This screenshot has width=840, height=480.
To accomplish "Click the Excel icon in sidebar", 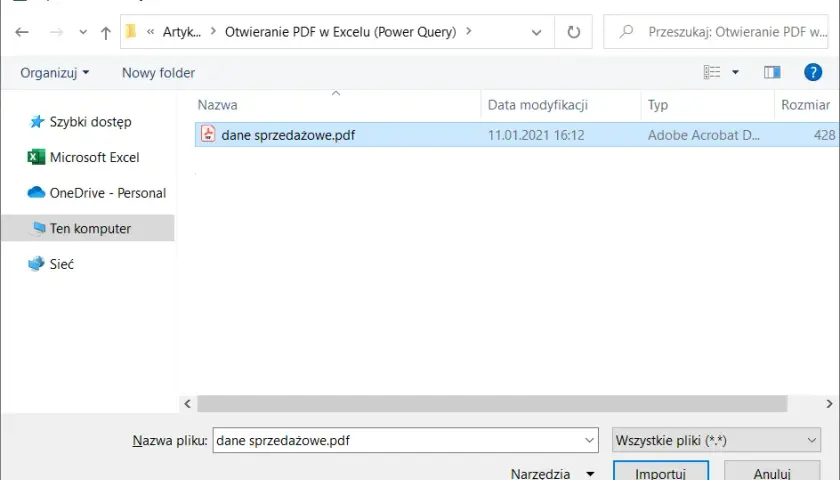I will point(36,157).
